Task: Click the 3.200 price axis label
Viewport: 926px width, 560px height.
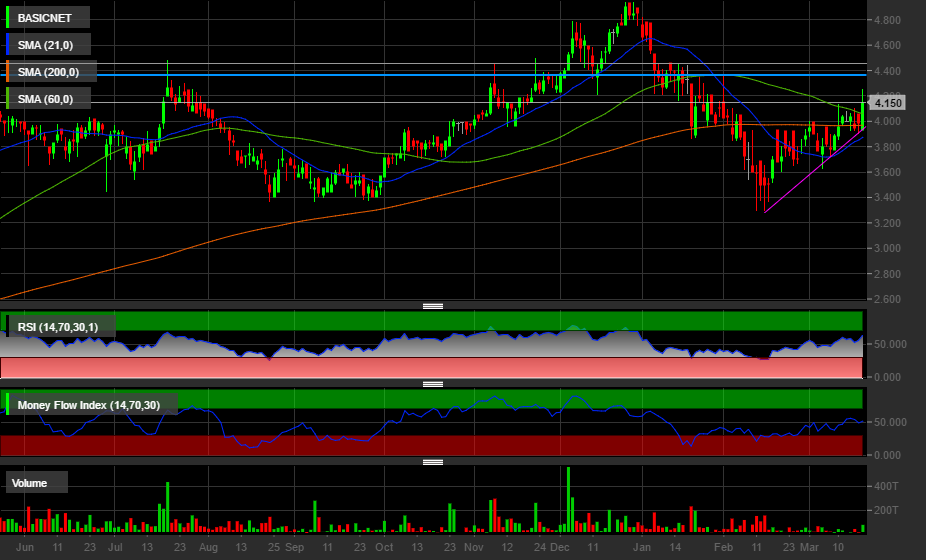Action: 888,223
